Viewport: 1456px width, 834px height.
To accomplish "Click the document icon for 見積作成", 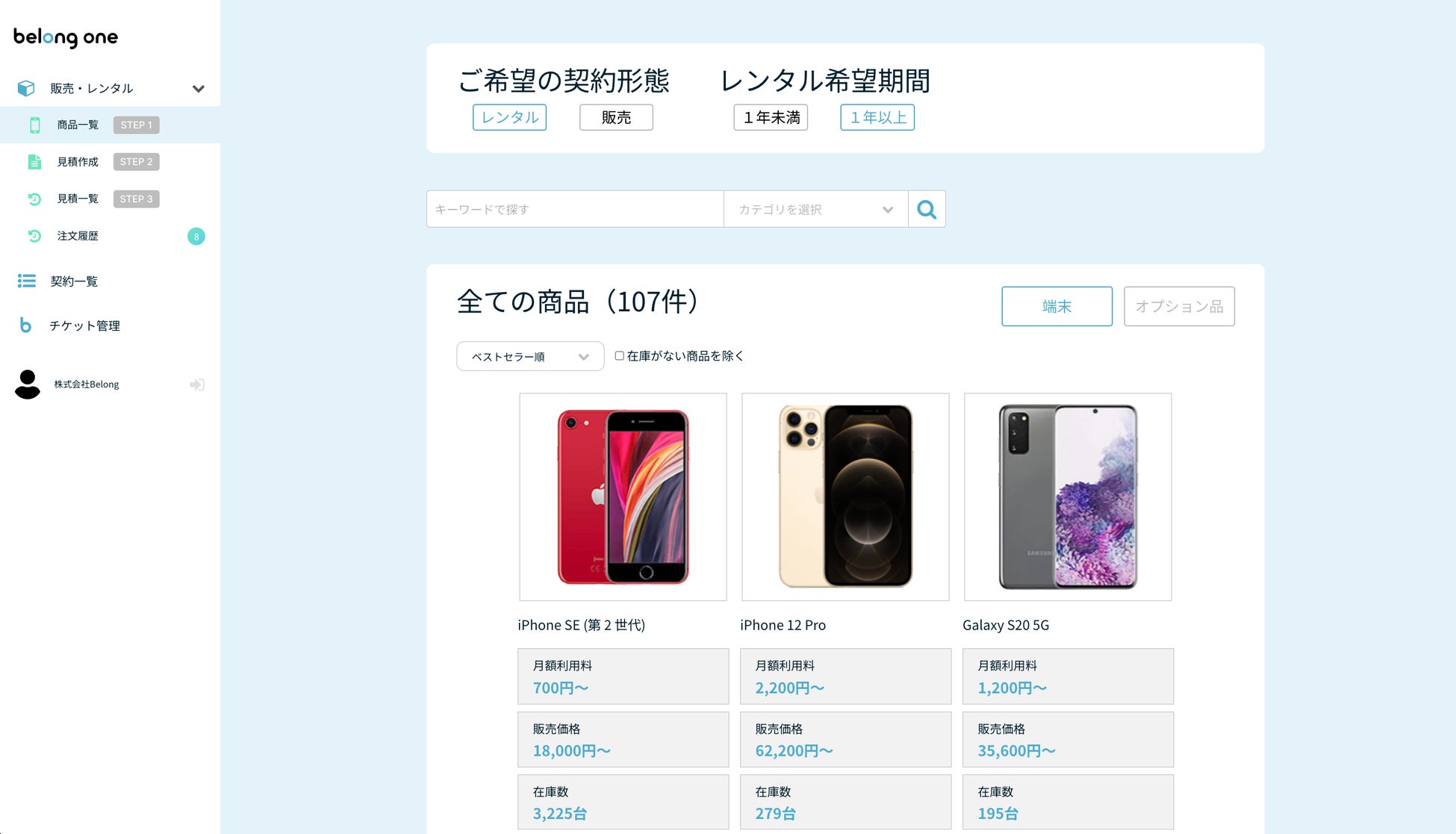I will point(34,162).
